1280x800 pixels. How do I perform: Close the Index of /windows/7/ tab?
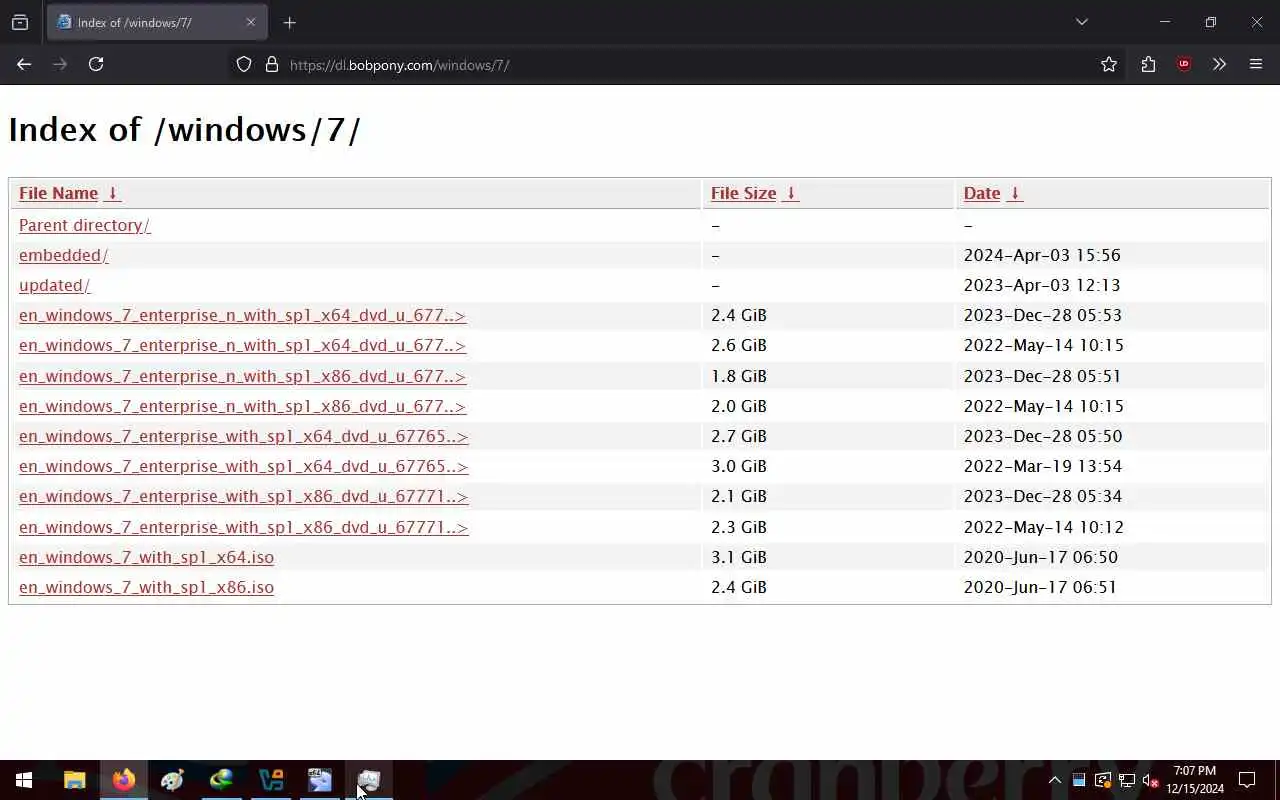pos(251,22)
